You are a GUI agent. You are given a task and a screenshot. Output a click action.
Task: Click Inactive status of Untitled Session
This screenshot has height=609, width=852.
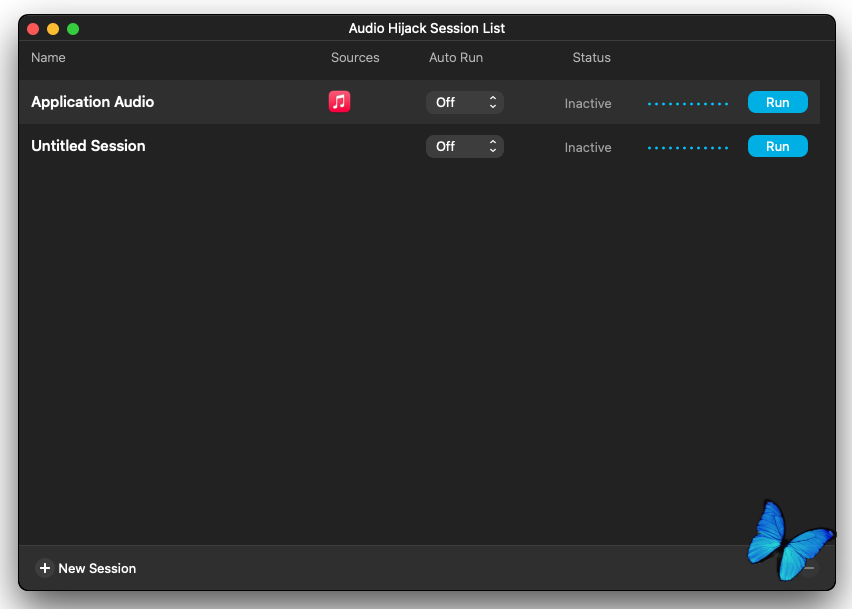(587, 147)
